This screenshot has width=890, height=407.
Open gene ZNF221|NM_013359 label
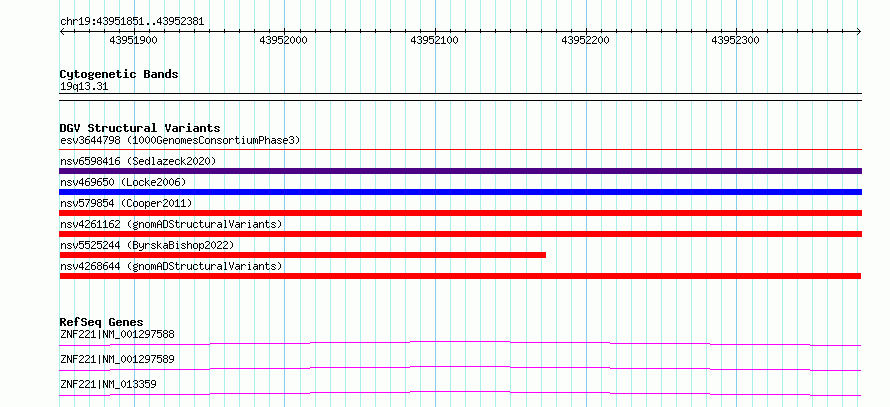(x=108, y=384)
